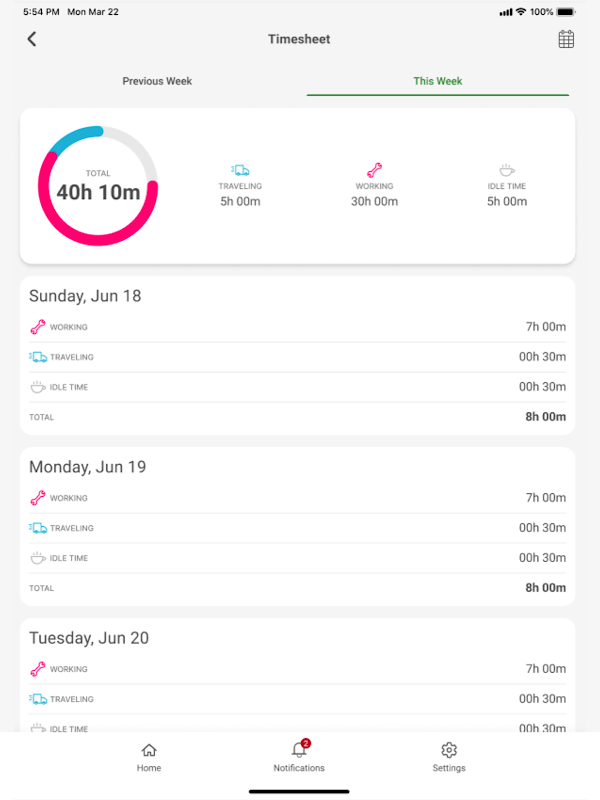Go to Home icon
The image size is (600, 800).
[x=149, y=751]
